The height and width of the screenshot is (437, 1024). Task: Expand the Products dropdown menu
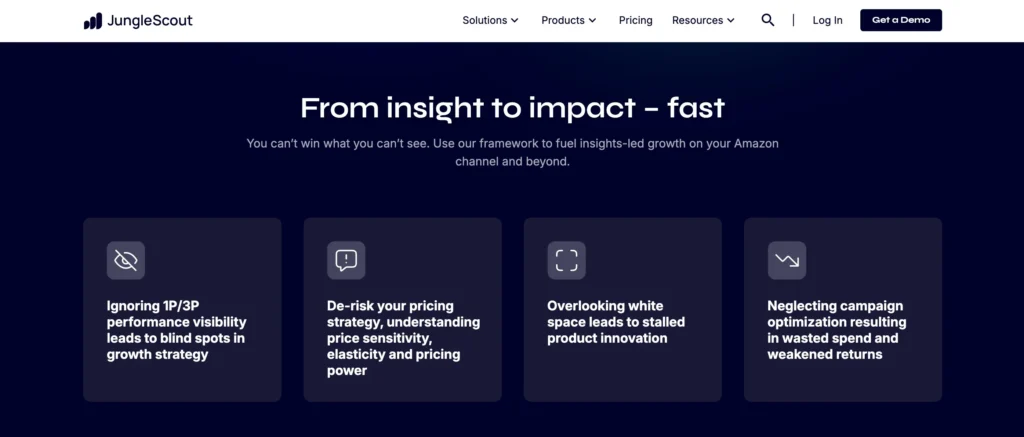point(568,20)
